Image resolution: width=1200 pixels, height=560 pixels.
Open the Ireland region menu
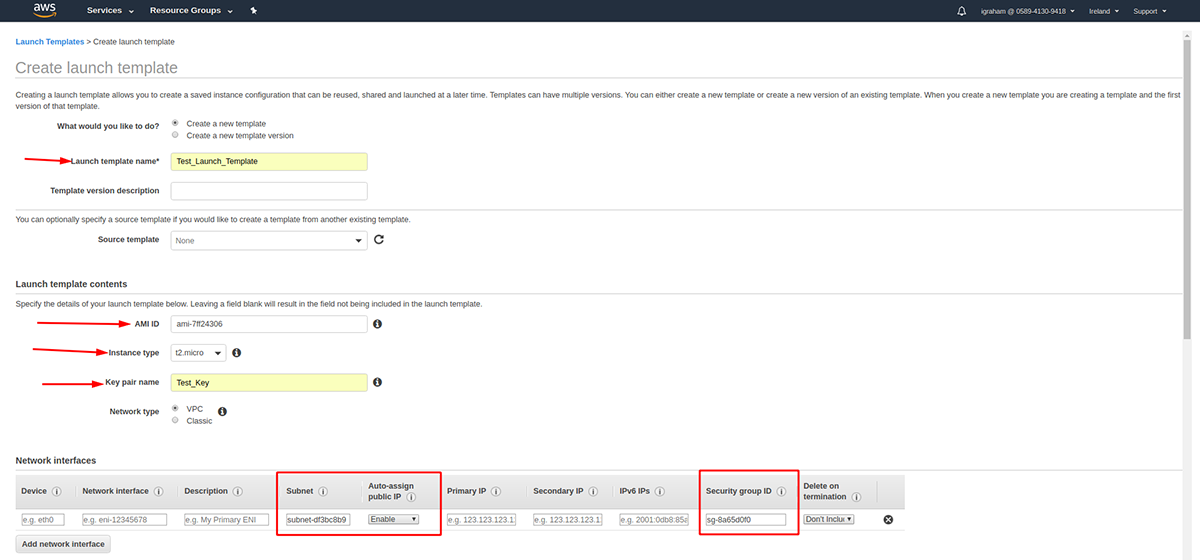[1103, 11]
